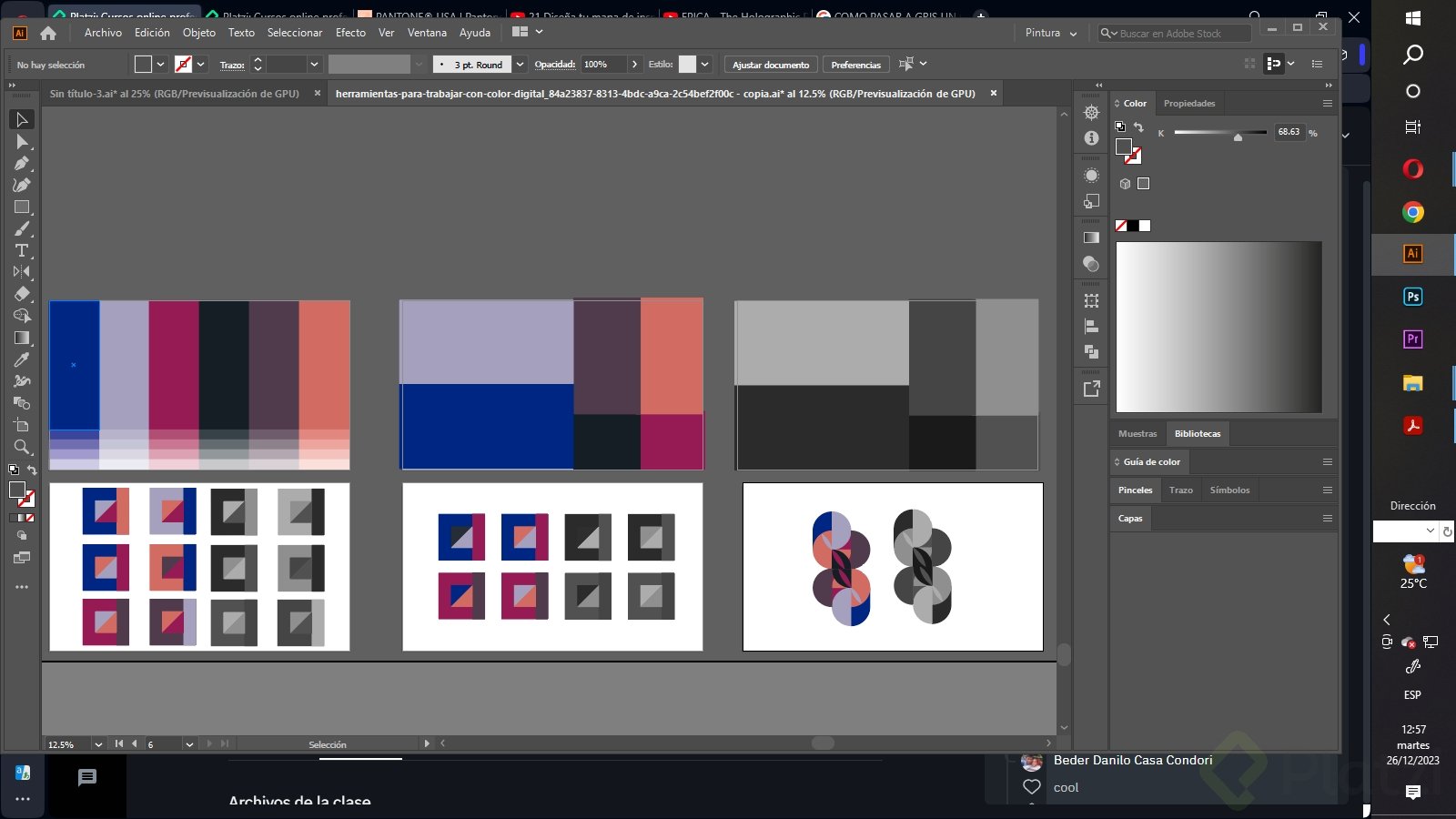Click the Ajustar documento button
Image resolution: width=1456 pixels, height=819 pixels.
click(x=770, y=65)
